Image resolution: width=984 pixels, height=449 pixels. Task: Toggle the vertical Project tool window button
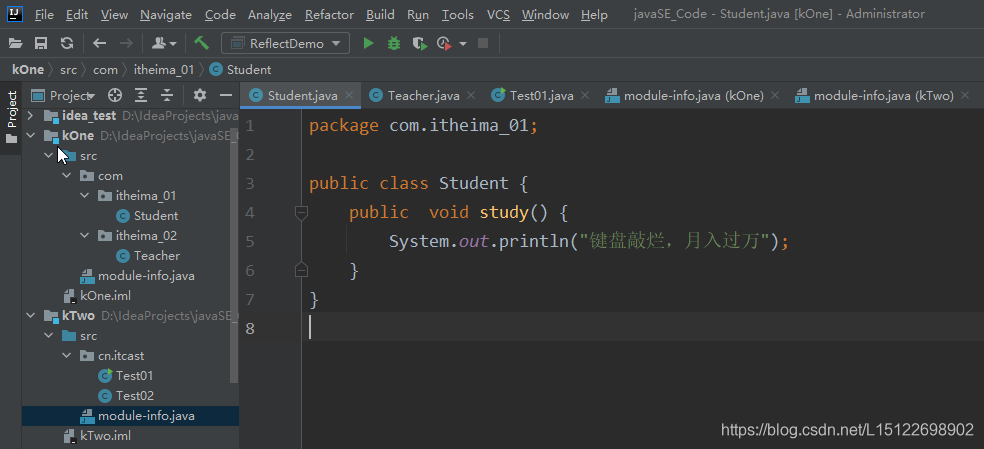pos(11,118)
